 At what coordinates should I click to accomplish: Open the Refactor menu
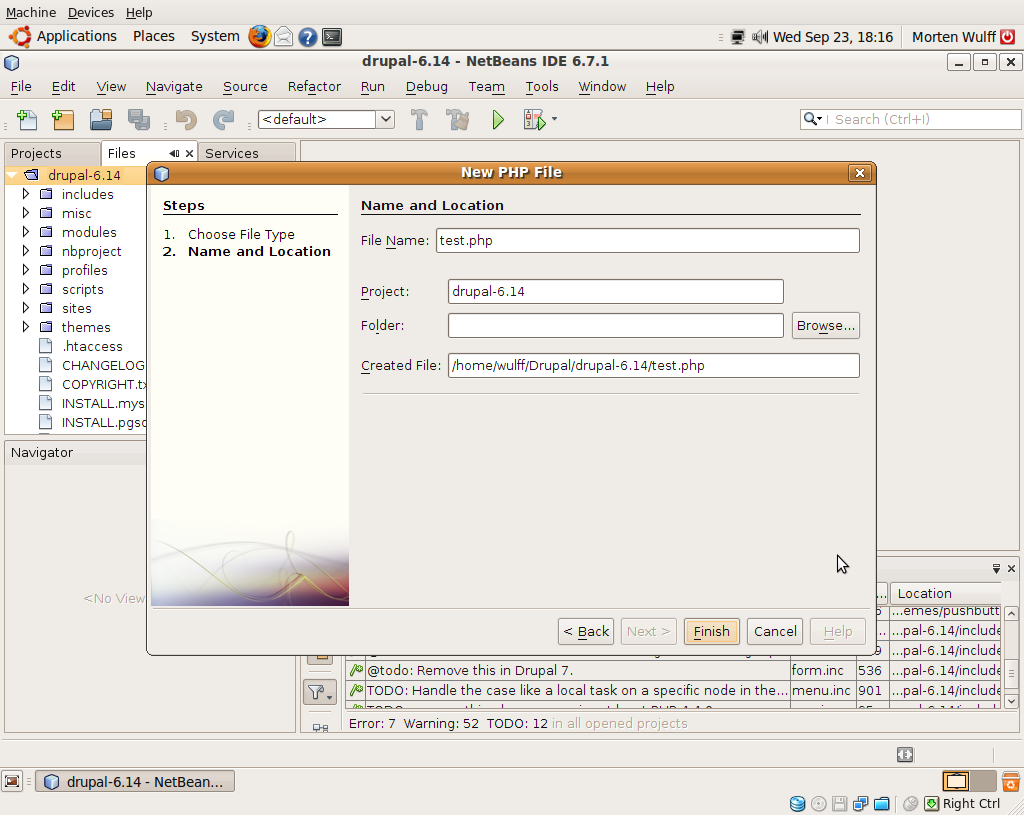point(314,86)
